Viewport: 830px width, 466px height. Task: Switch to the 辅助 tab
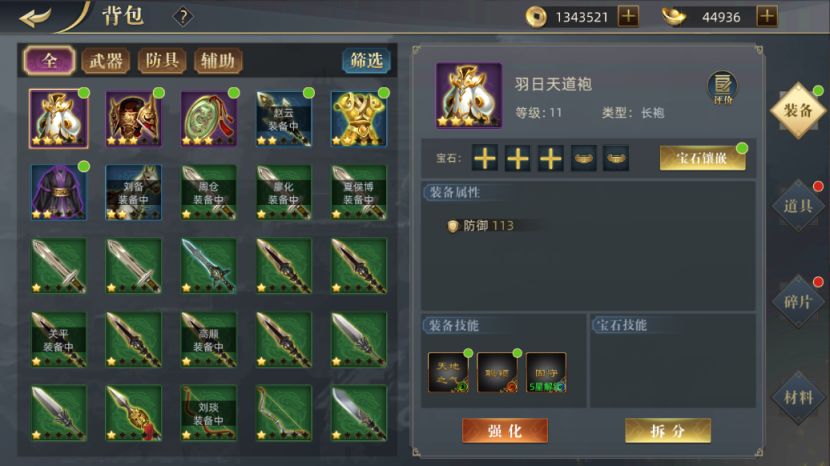point(218,61)
